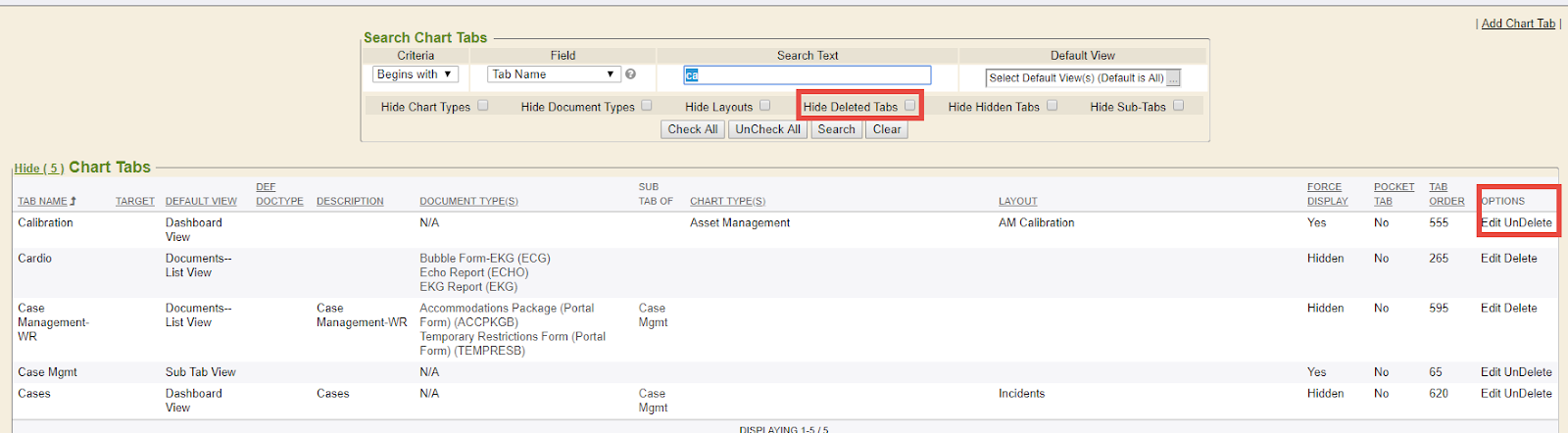This screenshot has height=433, width=1568.
Task: Click the help icon beside Tab Name field
Action: 630,74
